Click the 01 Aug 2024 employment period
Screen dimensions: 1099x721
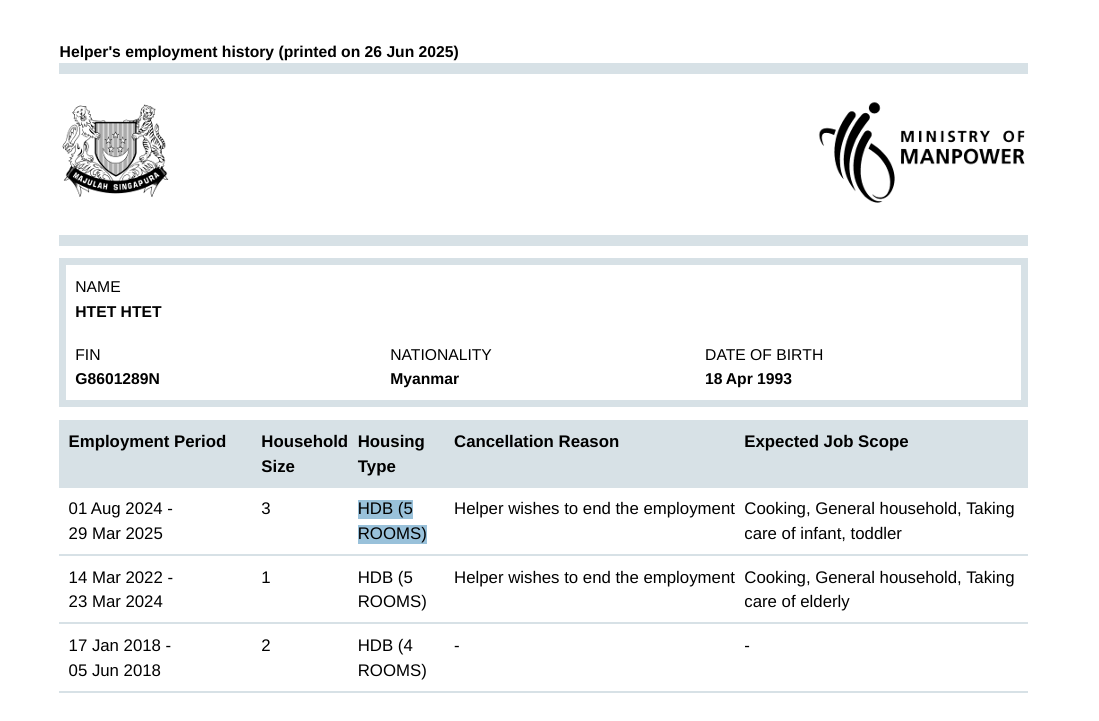pos(120,521)
